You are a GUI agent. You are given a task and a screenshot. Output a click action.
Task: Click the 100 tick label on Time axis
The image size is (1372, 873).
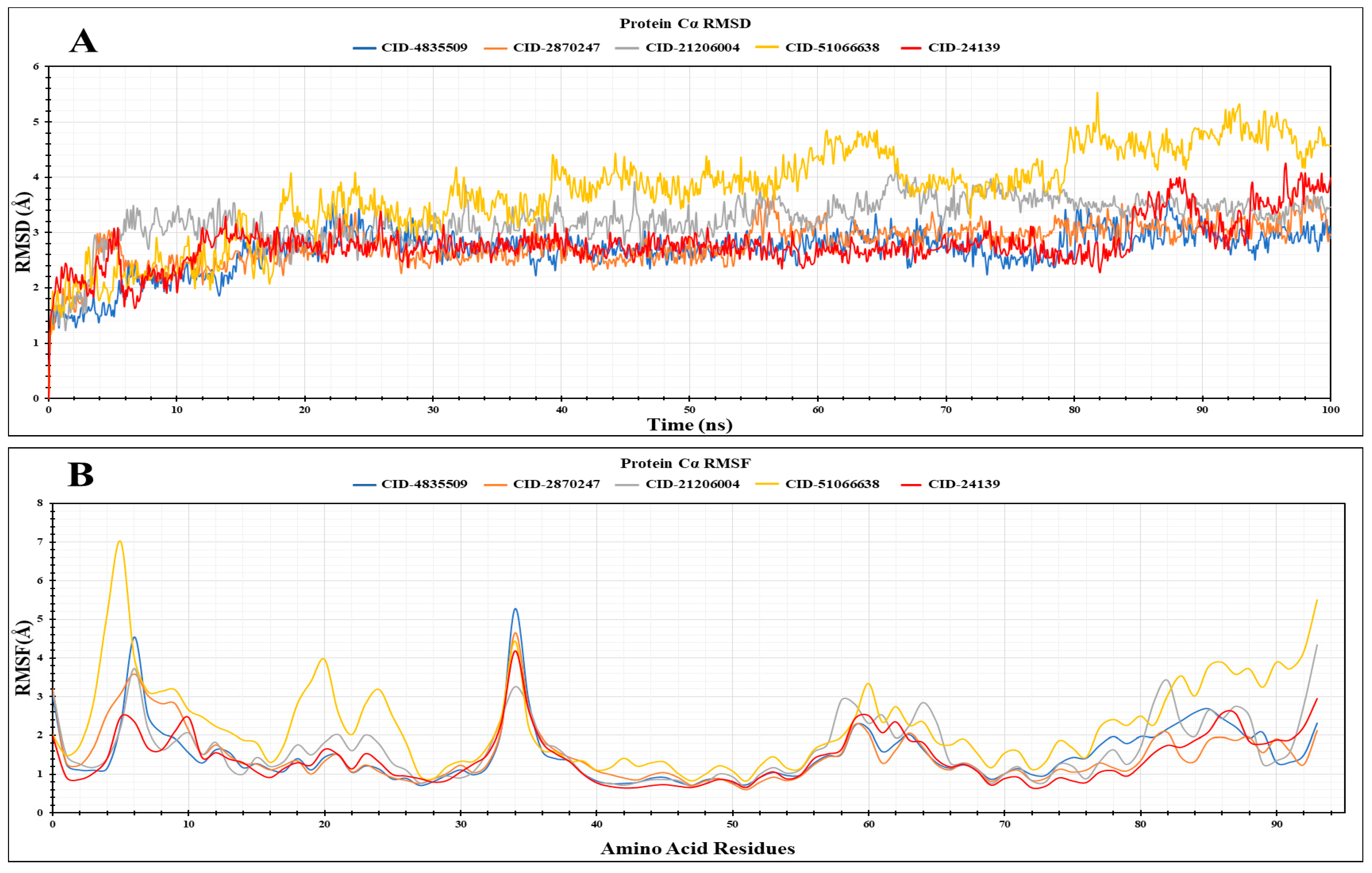[x=1330, y=409]
